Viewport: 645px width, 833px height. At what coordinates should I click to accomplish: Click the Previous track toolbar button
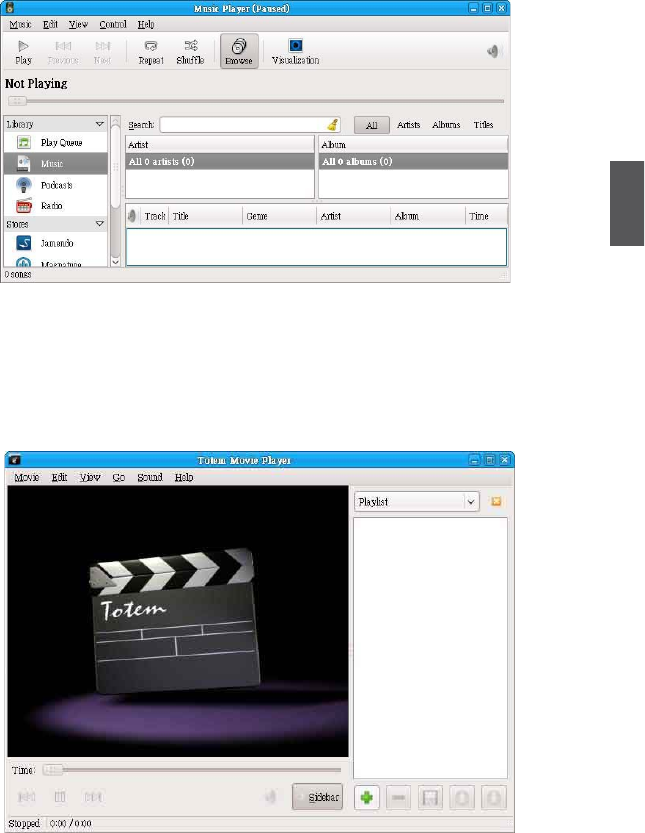pos(63,52)
